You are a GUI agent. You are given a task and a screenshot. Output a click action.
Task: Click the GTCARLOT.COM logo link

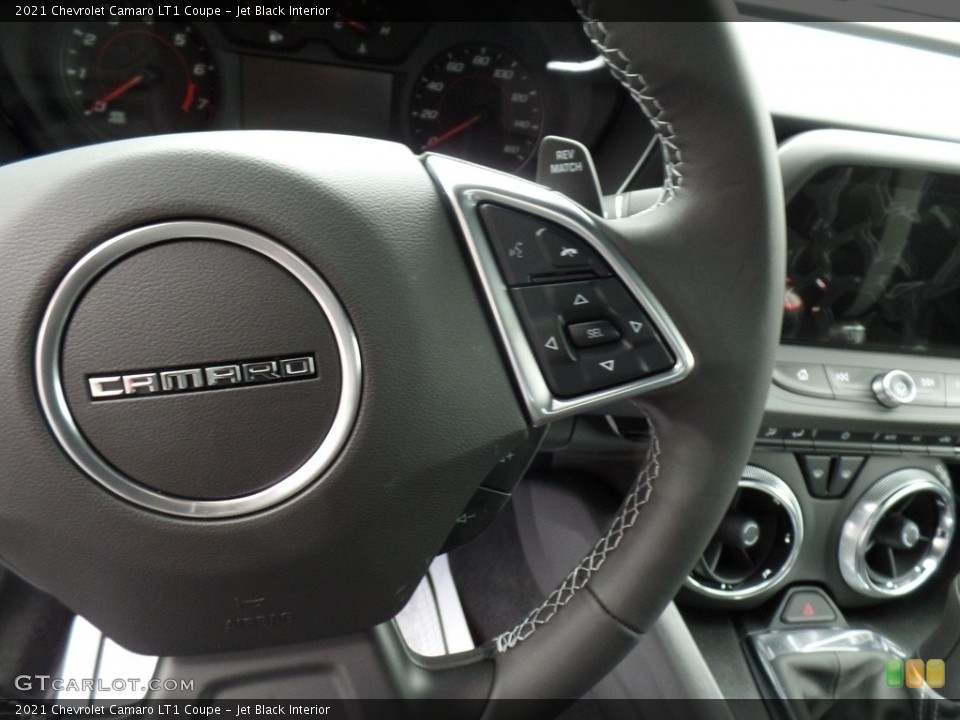click(x=104, y=684)
